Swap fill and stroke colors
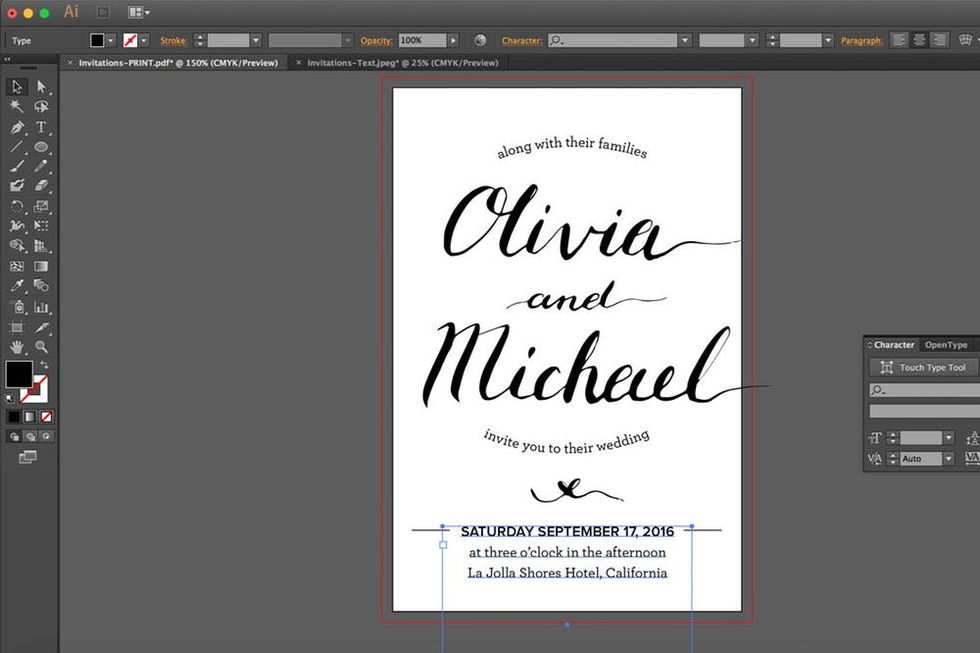 [x=44, y=365]
